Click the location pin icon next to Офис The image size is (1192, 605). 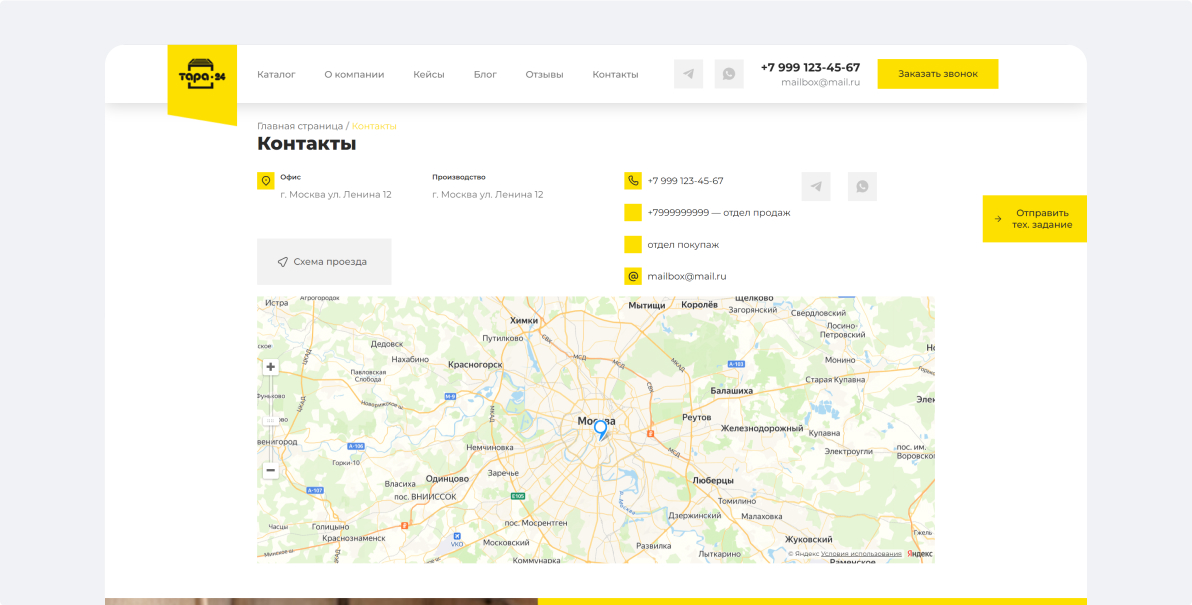click(x=265, y=180)
